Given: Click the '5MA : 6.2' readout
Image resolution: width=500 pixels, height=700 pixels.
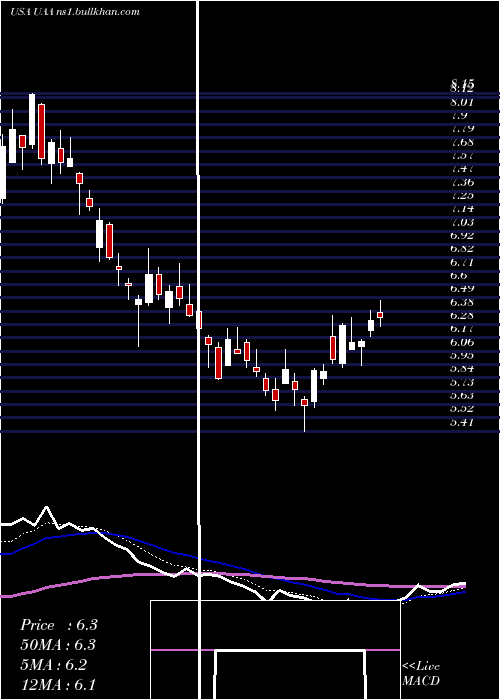Looking at the screenshot, I should [54, 665].
